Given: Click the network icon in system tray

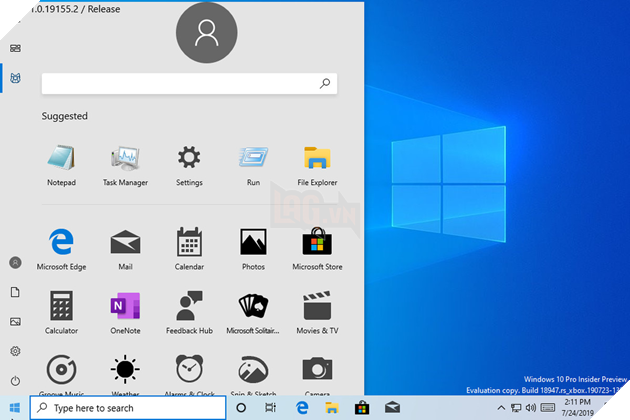Looking at the screenshot, I should 516,408.
